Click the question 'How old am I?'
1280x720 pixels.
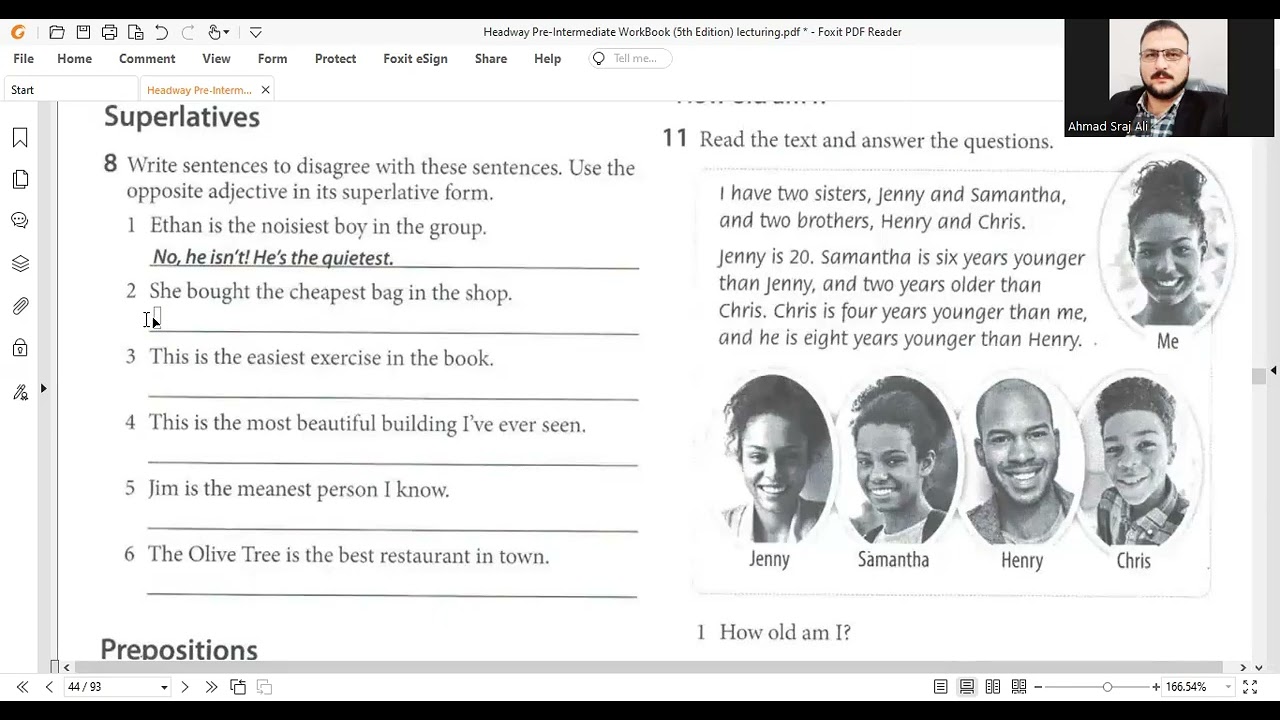(785, 632)
